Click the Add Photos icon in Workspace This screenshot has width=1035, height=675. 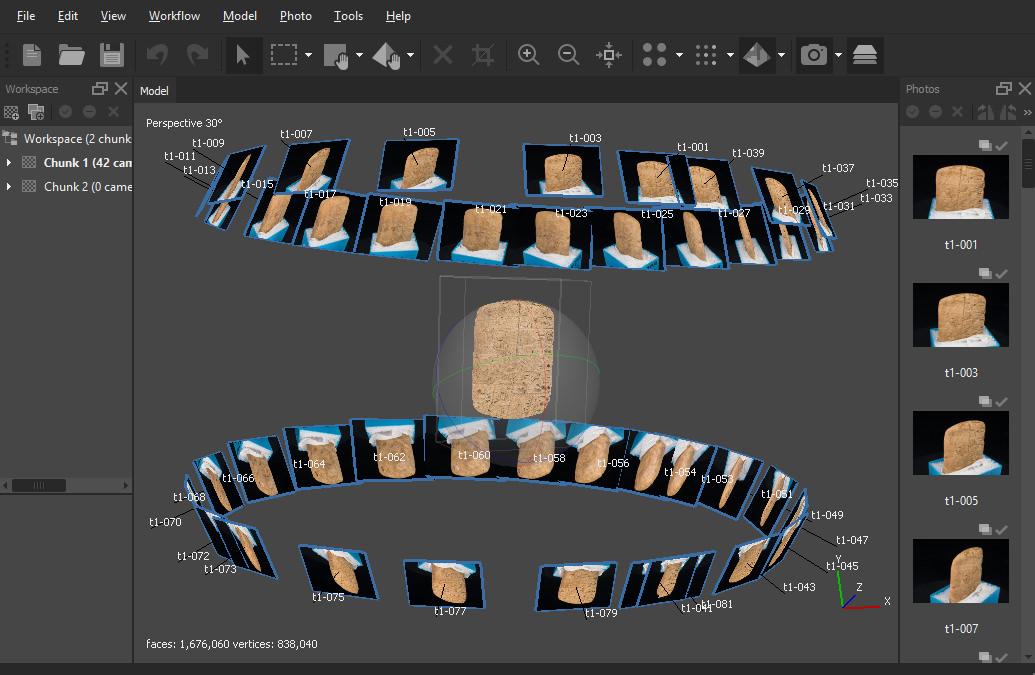click(x=36, y=112)
